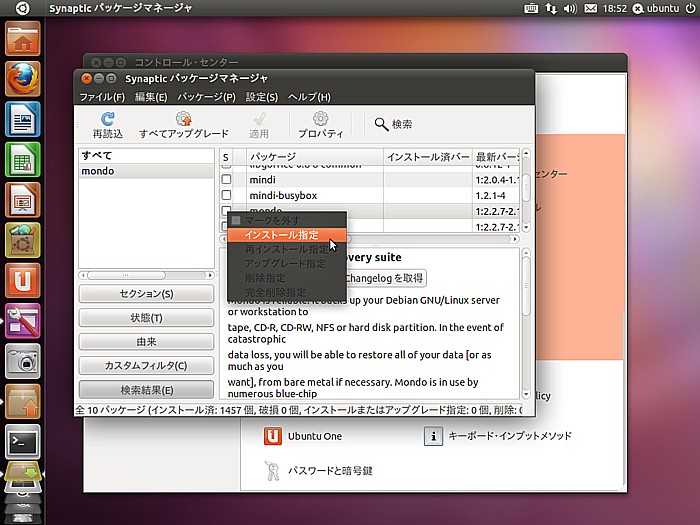Click the clock showing 18:52

tap(615, 8)
